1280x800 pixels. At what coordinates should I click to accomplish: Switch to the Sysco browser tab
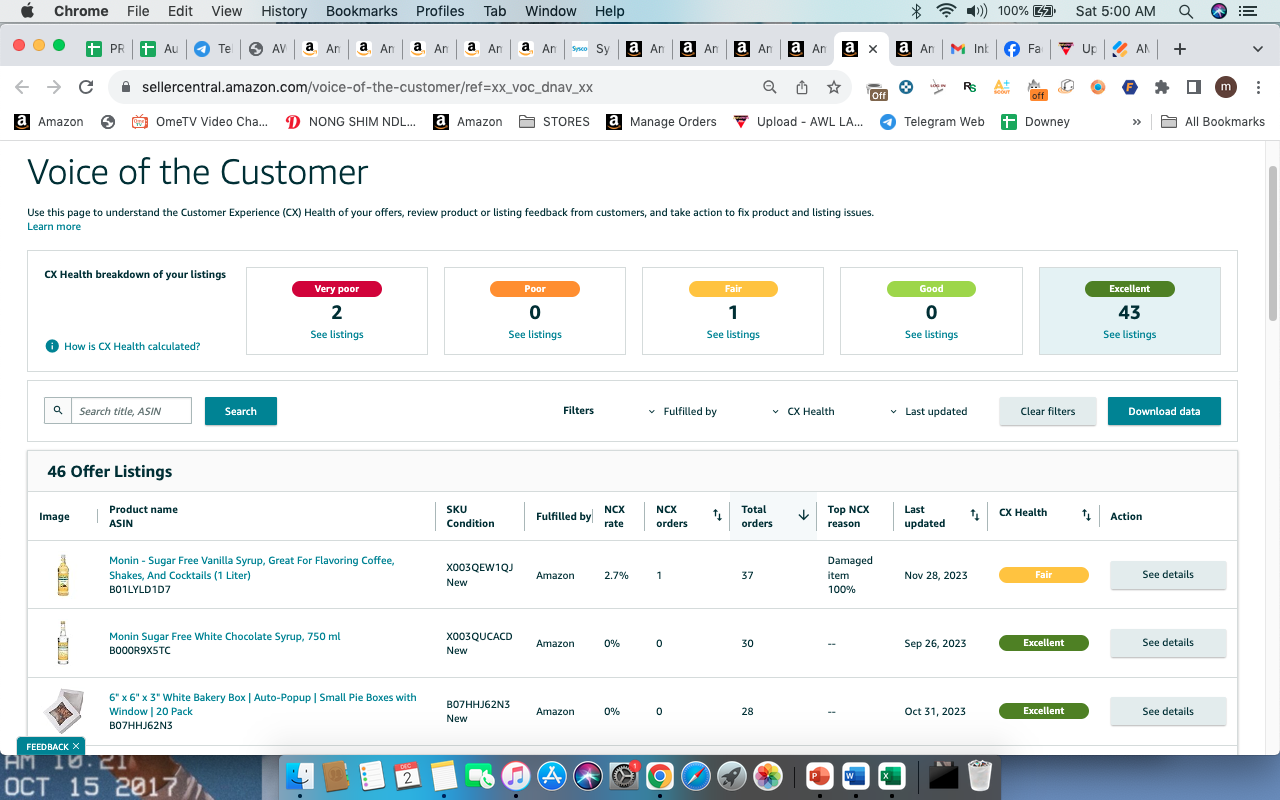point(590,49)
